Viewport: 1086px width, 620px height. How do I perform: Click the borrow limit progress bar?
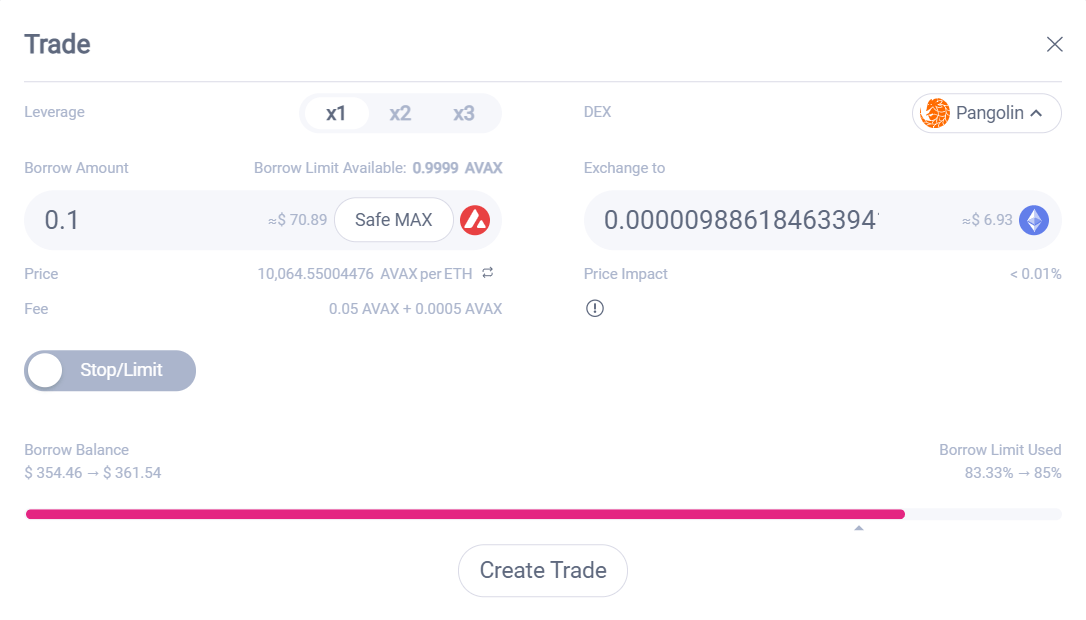click(544, 514)
